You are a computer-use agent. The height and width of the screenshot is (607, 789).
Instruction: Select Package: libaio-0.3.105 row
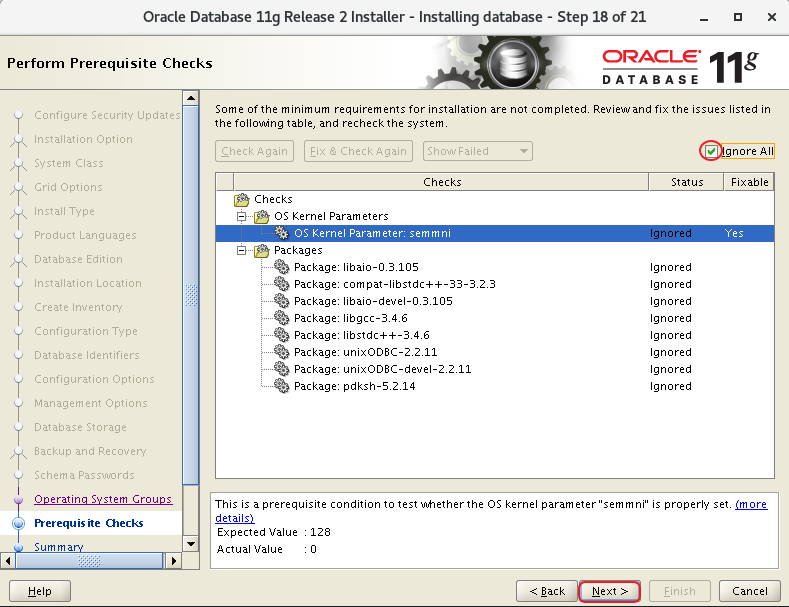(495, 267)
